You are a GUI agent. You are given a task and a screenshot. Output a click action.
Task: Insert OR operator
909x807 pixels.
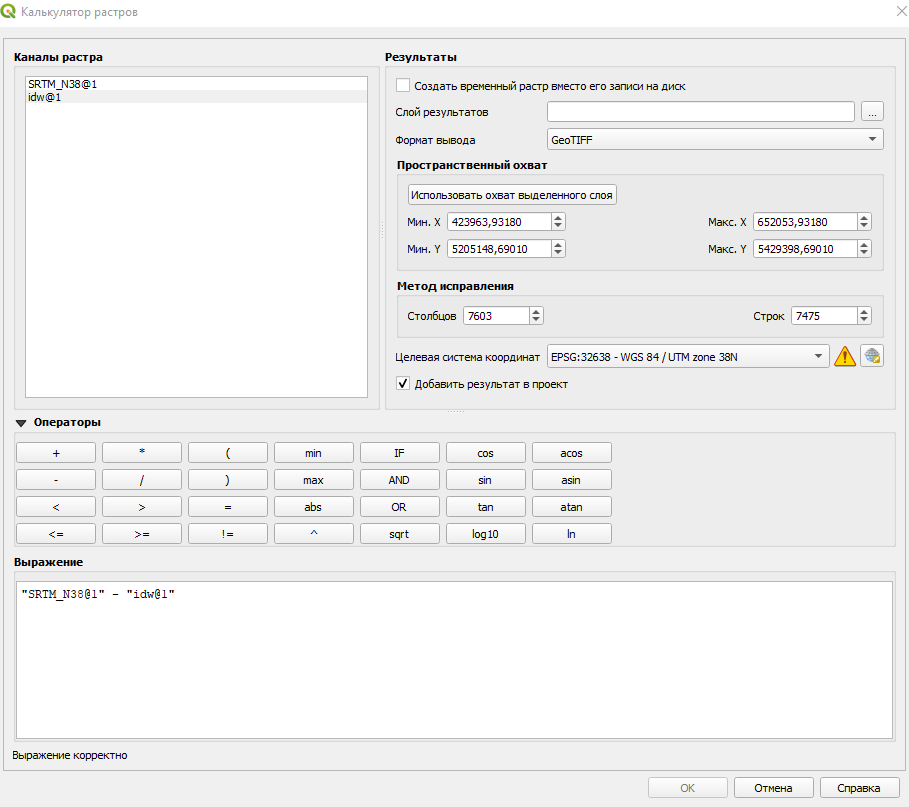pos(399,507)
